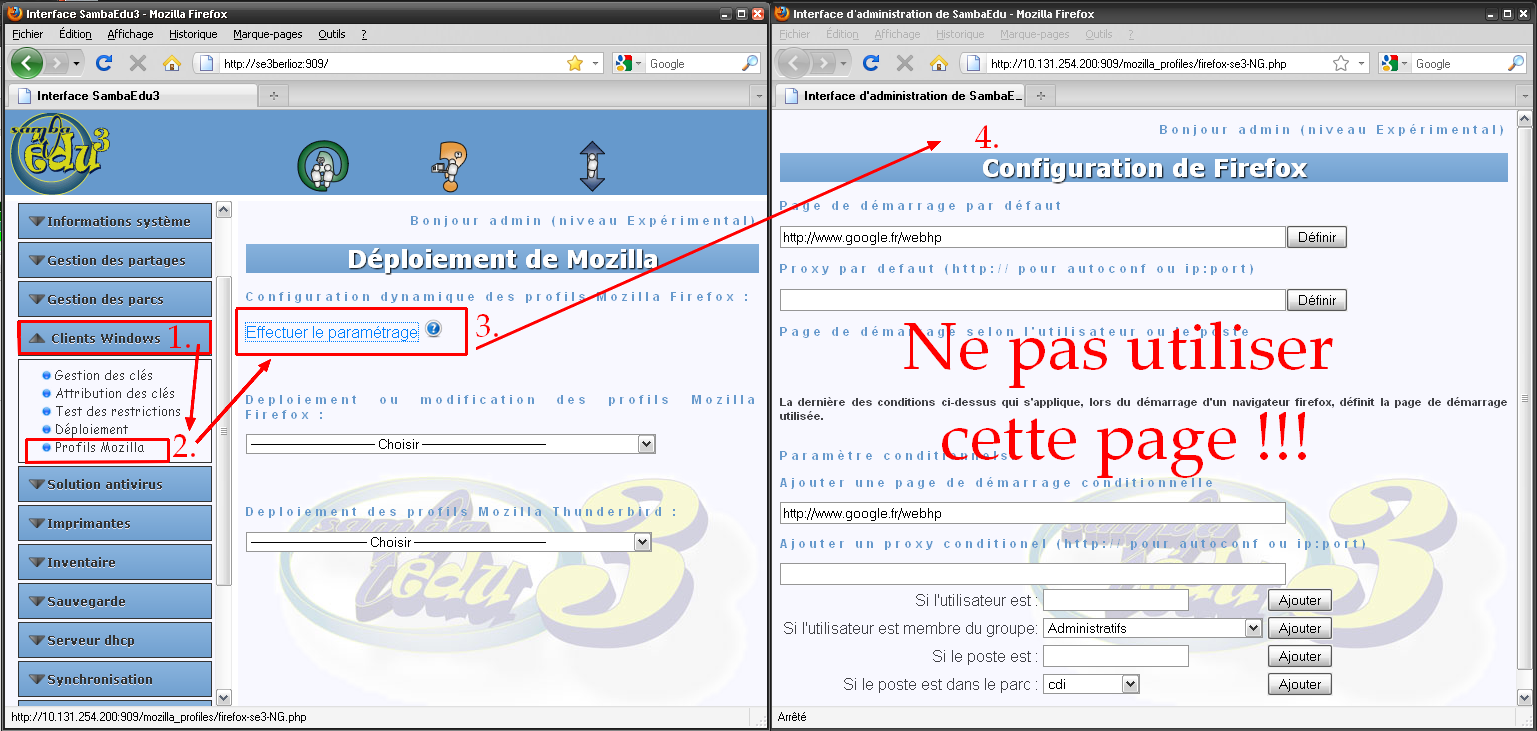Bookmark star in left window address bar
Image resolution: width=1537 pixels, height=731 pixels.
coord(575,63)
